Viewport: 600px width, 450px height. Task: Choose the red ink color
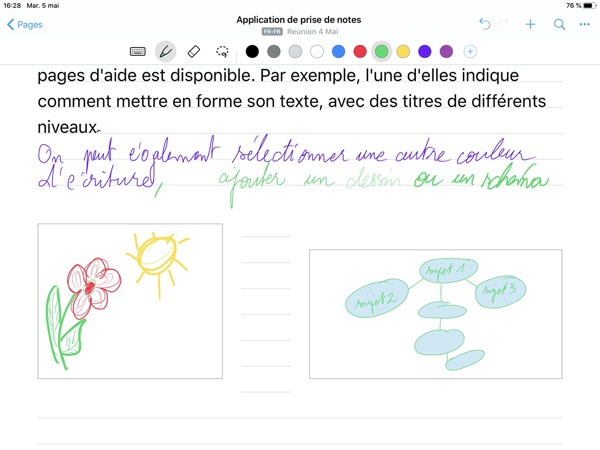pyautogui.click(x=360, y=51)
